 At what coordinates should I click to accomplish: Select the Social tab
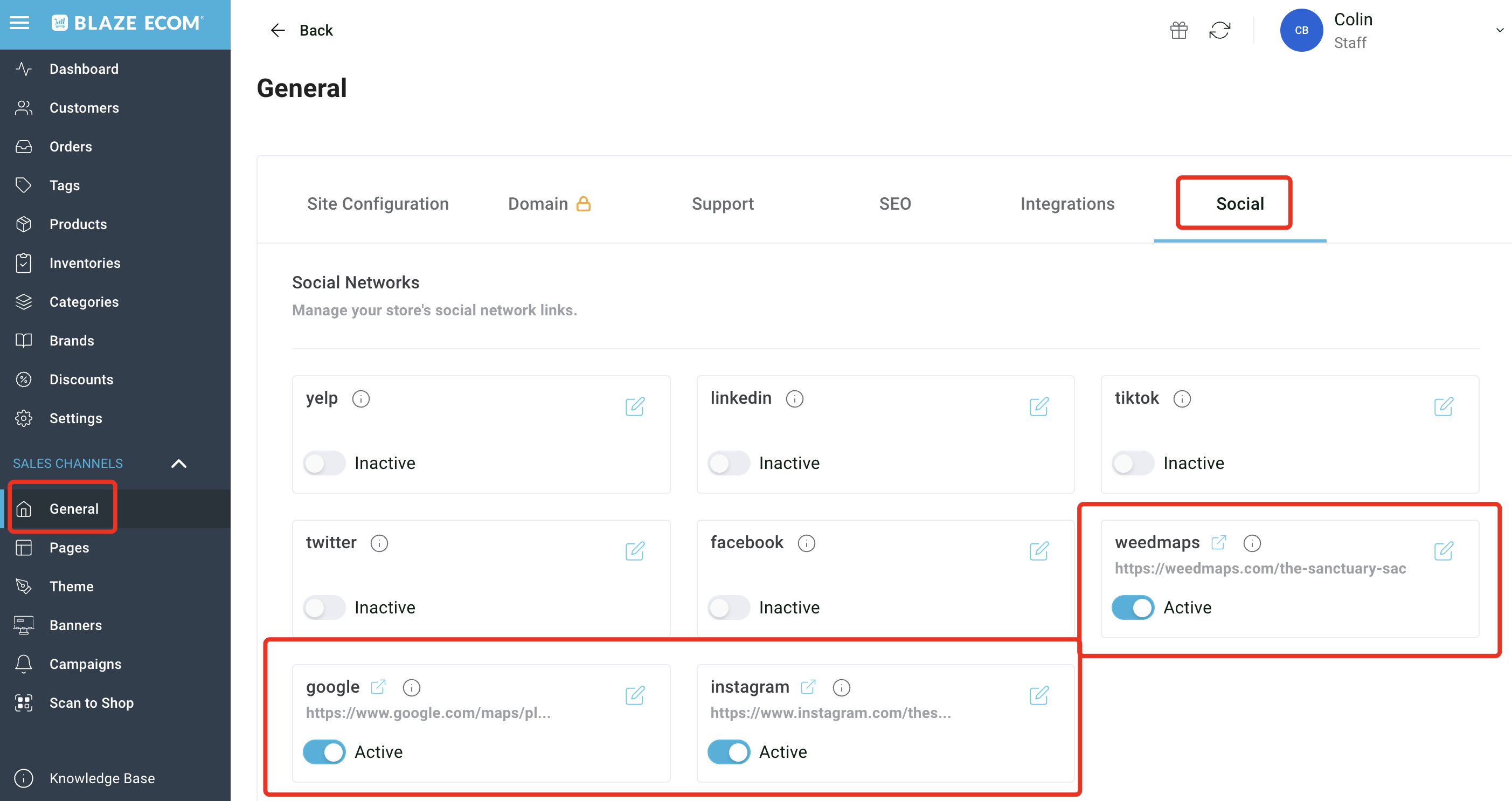click(x=1240, y=204)
